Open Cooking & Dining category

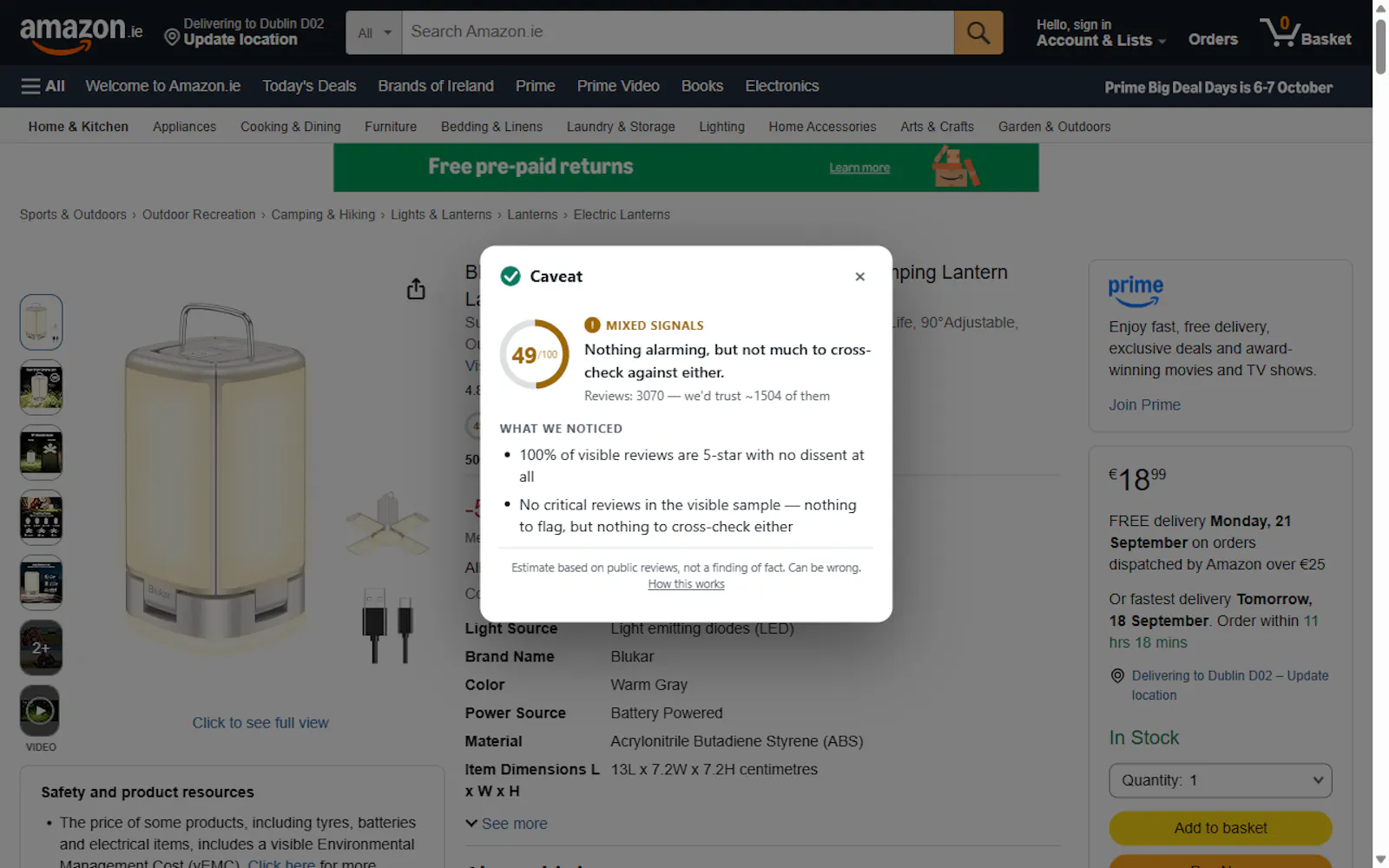(291, 127)
